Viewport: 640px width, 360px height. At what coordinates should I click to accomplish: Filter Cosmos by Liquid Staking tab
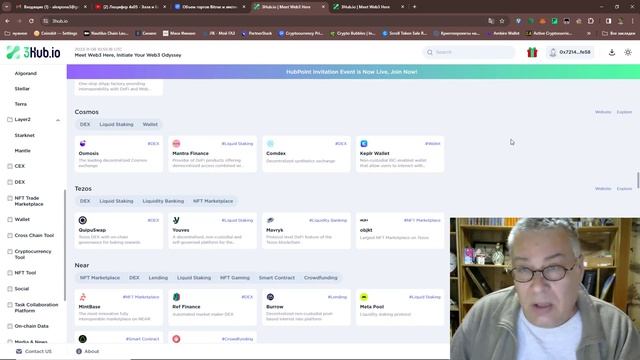click(116, 124)
